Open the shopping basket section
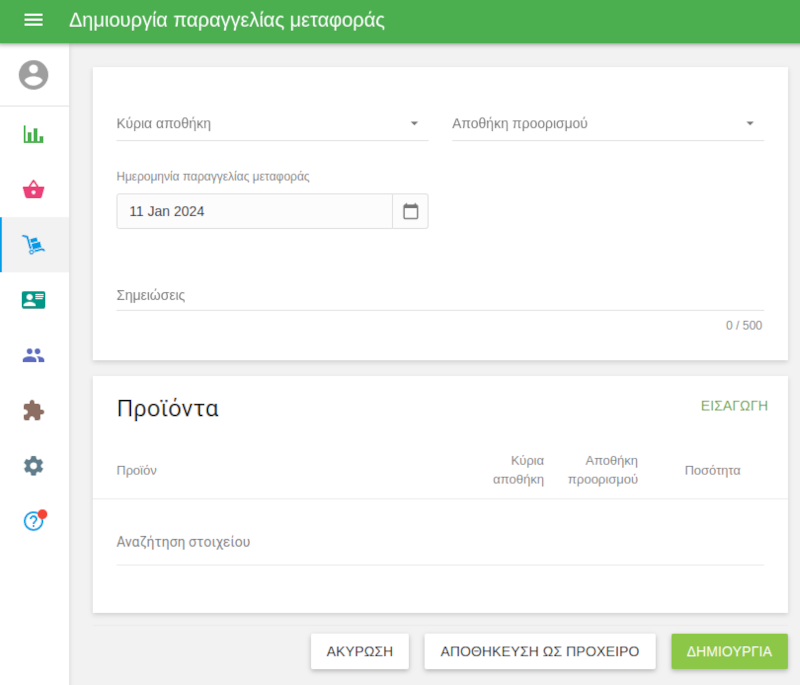 pos(34,190)
